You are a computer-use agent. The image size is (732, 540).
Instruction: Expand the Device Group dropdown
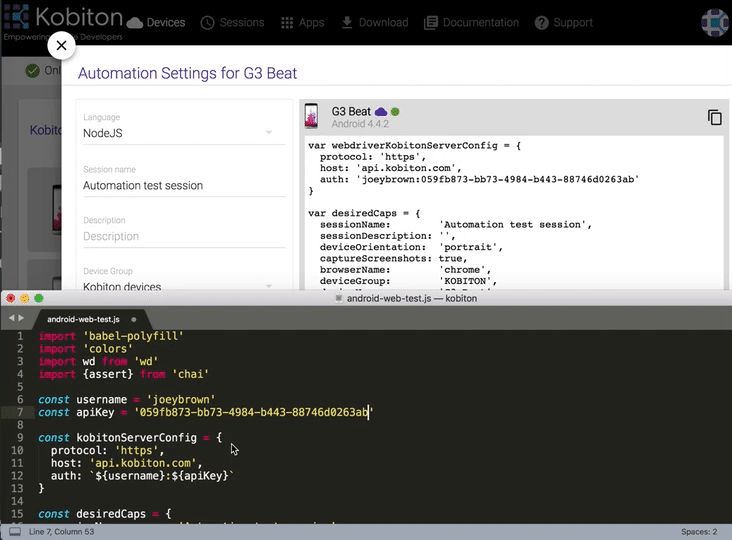pos(184,286)
